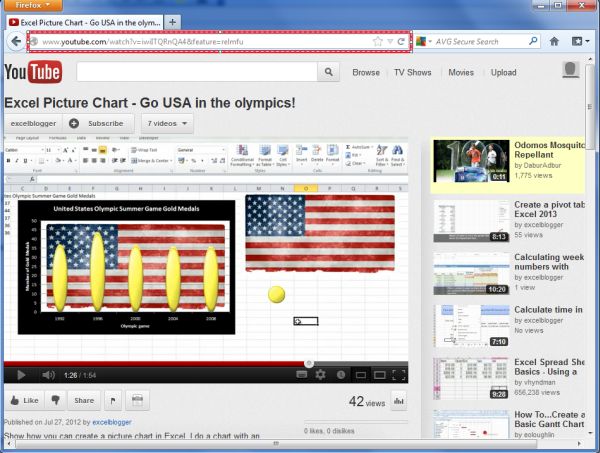Viewport: 600px width, 453px height.
Task: Click the YouTube logo
Action: coord(33,72)
